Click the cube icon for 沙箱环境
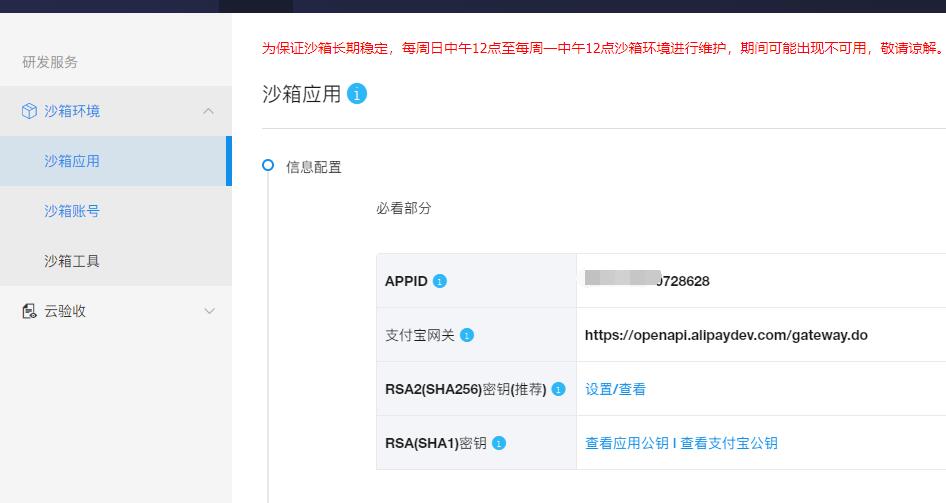The image size is (946, 503). [x=29, y=111]
